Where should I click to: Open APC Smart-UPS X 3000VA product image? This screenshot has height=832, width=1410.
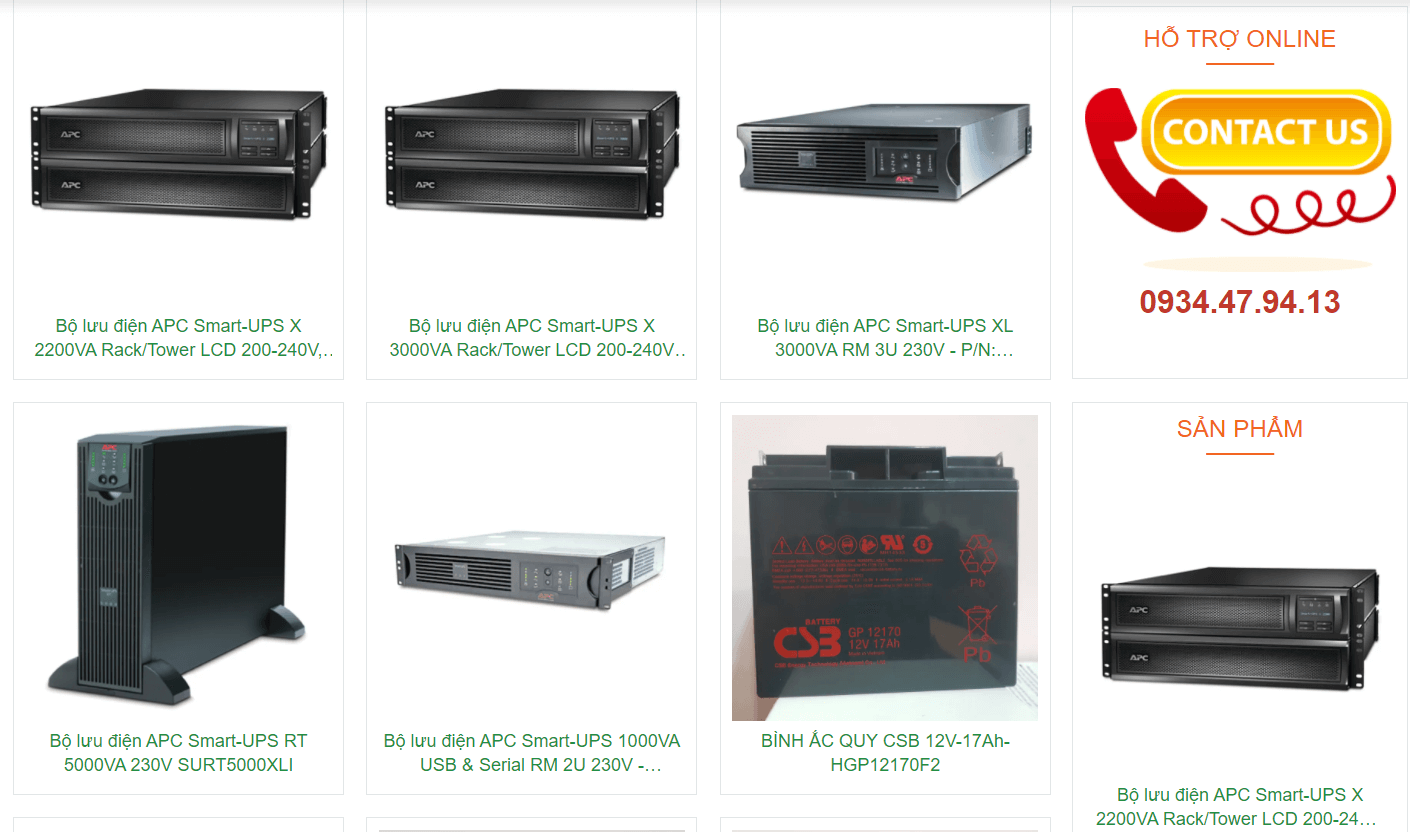point(532,154)
